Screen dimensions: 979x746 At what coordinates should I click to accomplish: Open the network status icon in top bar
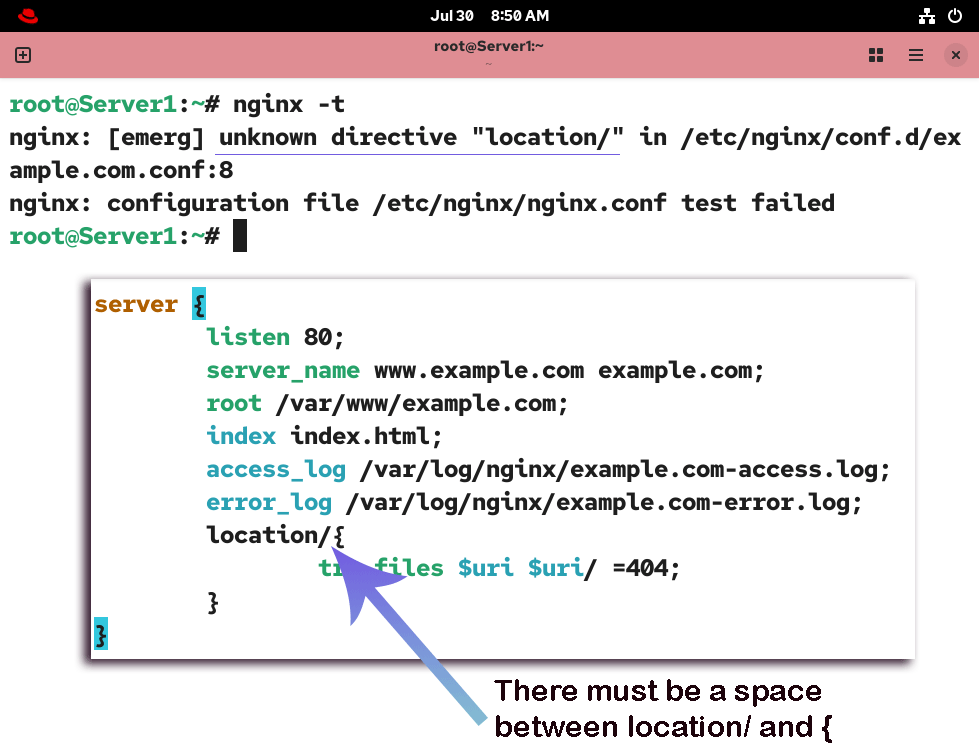pos(927,16)
